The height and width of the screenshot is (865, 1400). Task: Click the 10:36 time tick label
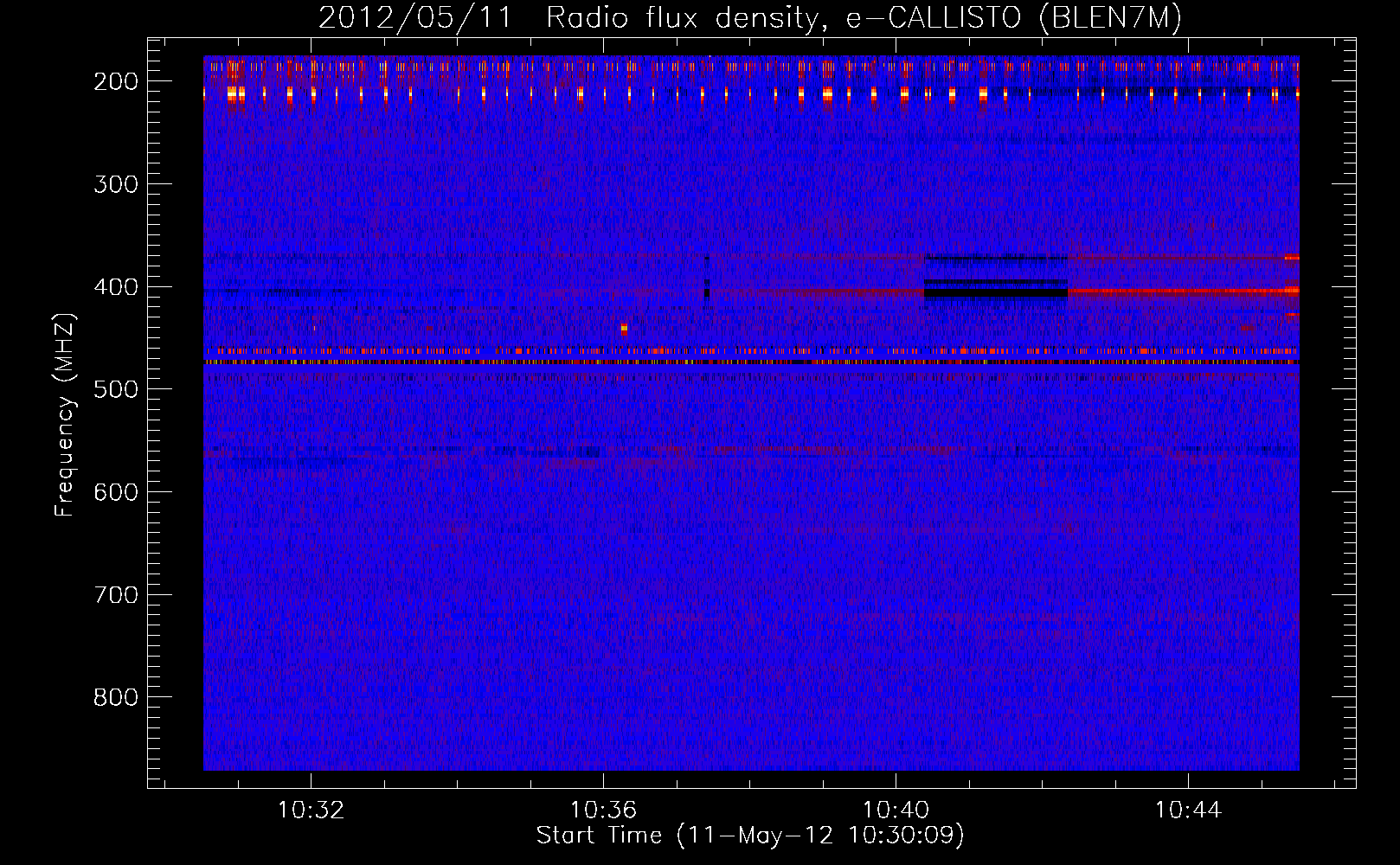[x=603, y=810]
